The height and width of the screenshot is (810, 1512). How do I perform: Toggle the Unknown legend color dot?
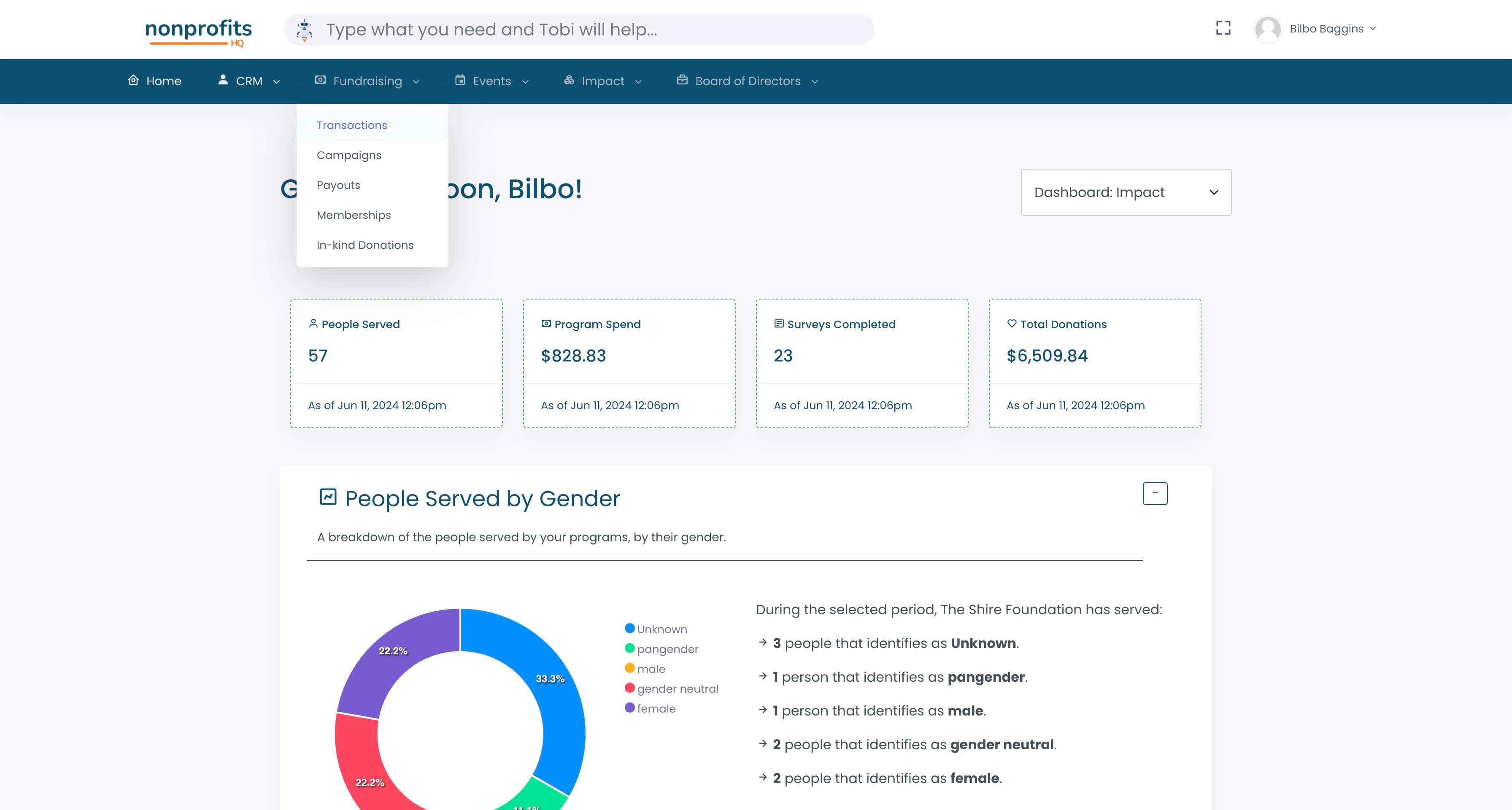pos(630,628)
